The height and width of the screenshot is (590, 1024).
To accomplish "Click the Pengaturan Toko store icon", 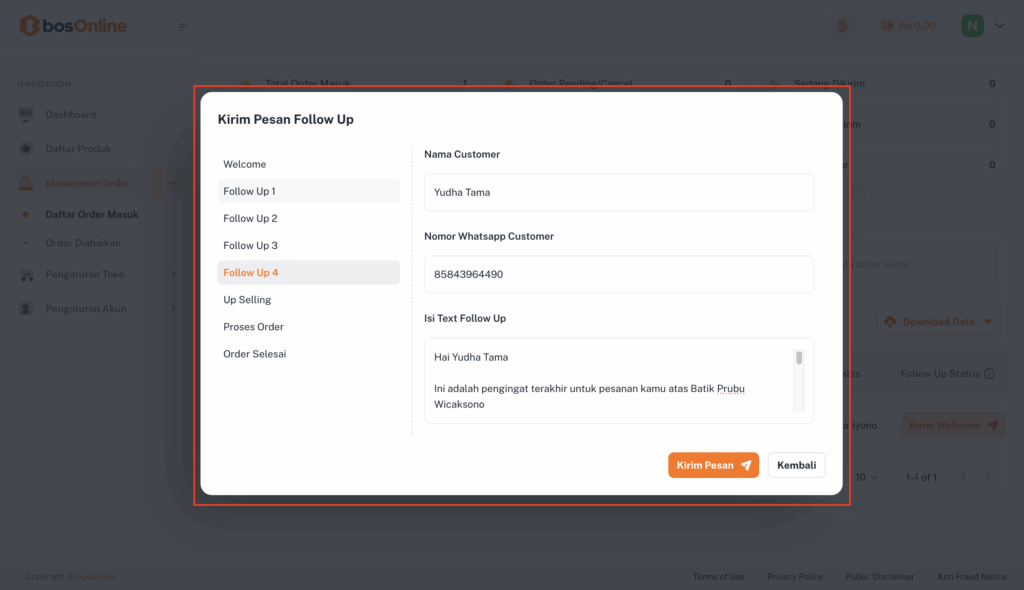I will click(26, 275).
